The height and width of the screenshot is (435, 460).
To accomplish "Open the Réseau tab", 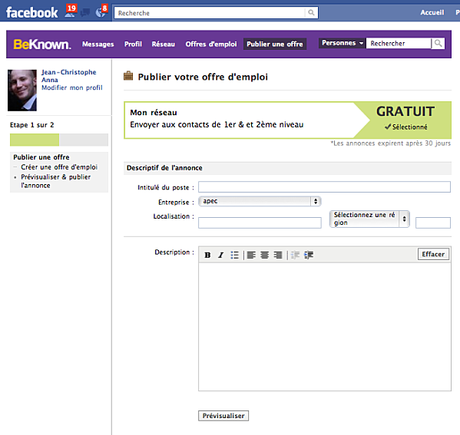I will (x=163, y=44).
